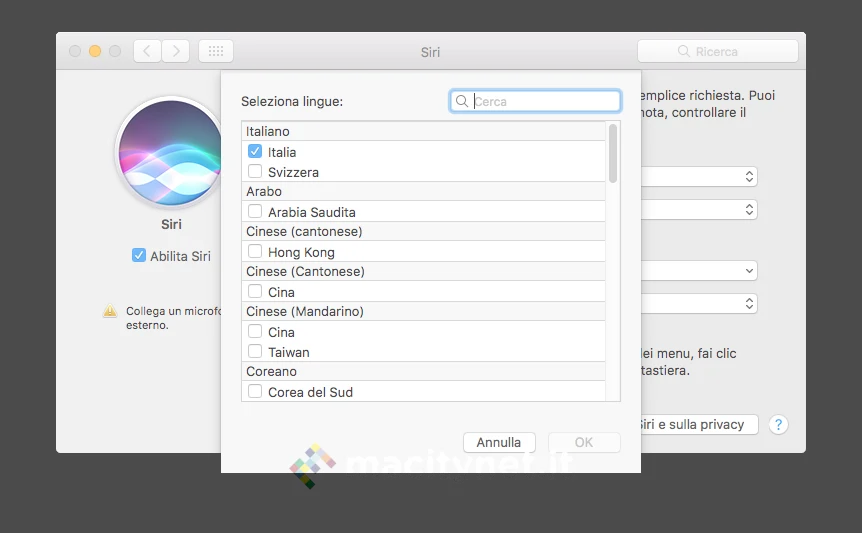Click the Cinese (Mandarino) group header
Image resolution: width=862 pixels, height=533 pixels.
tap(423, 312)
